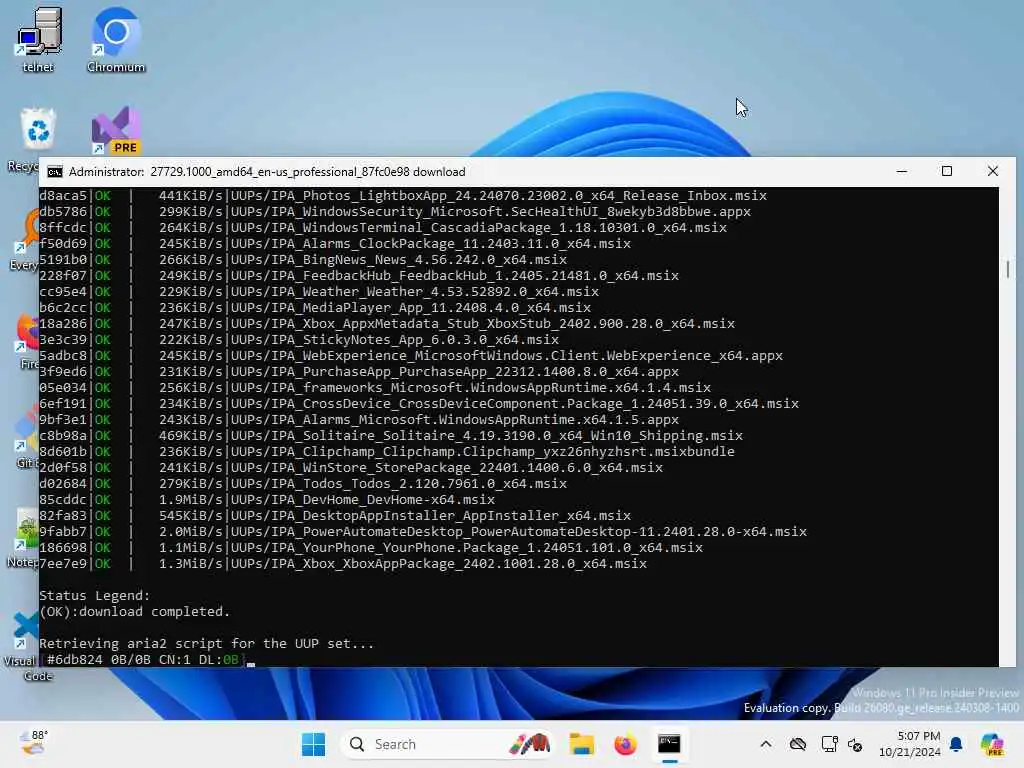Click the command prompt icon in title bar
Screen dimensions: 1024x768
click(55, 172)
